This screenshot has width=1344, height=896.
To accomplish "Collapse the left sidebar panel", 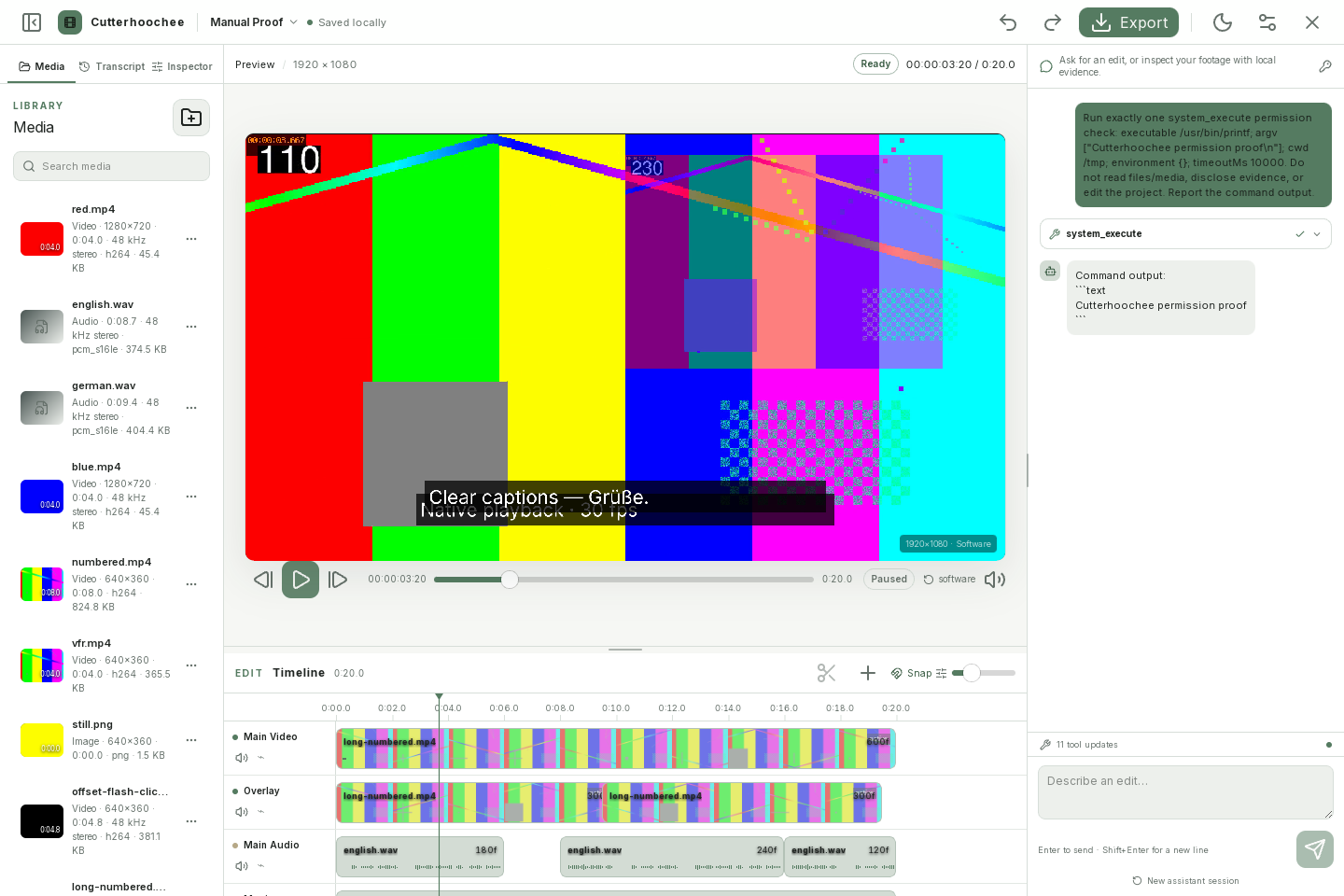I will [x=32, y=22].
